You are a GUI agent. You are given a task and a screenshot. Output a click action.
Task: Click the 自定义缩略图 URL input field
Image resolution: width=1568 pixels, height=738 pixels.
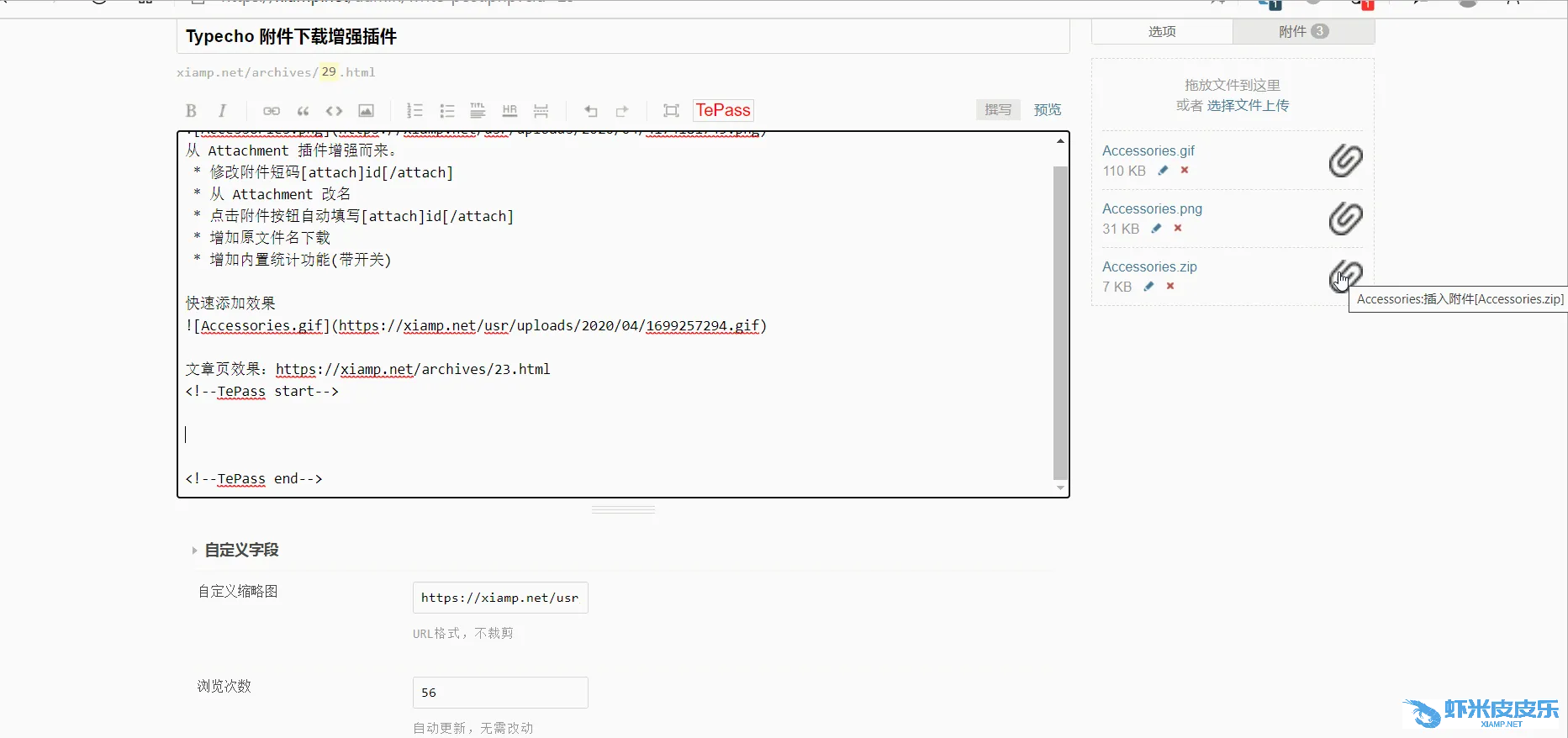(x=499, y=598)
